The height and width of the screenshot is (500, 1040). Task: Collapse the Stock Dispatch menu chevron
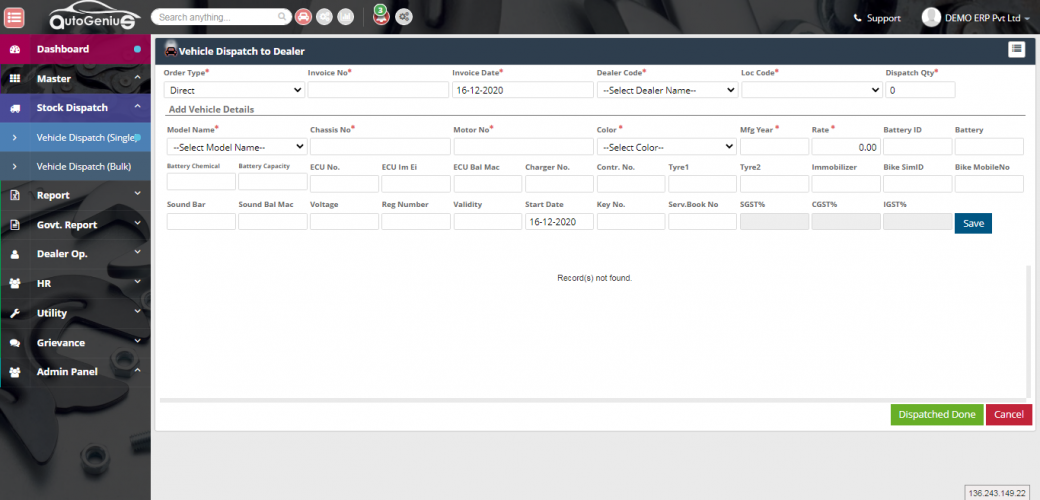(137, 107)
